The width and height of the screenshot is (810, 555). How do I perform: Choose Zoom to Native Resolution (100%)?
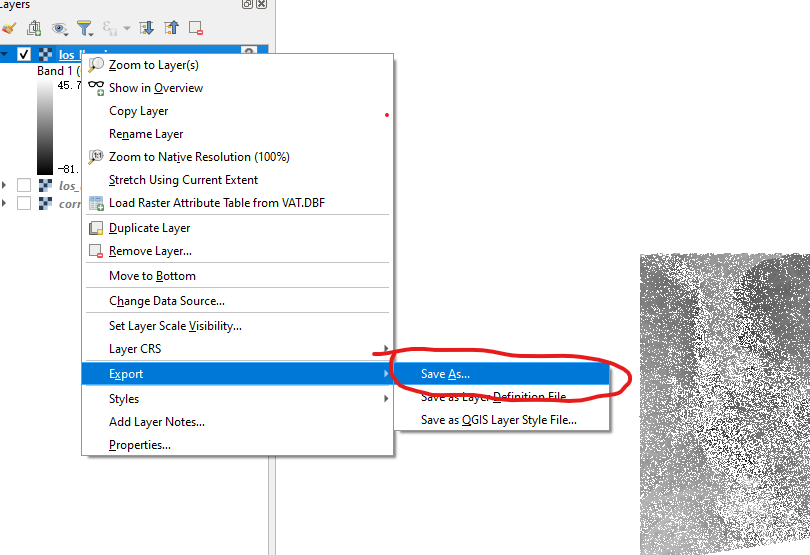point(238,157)
